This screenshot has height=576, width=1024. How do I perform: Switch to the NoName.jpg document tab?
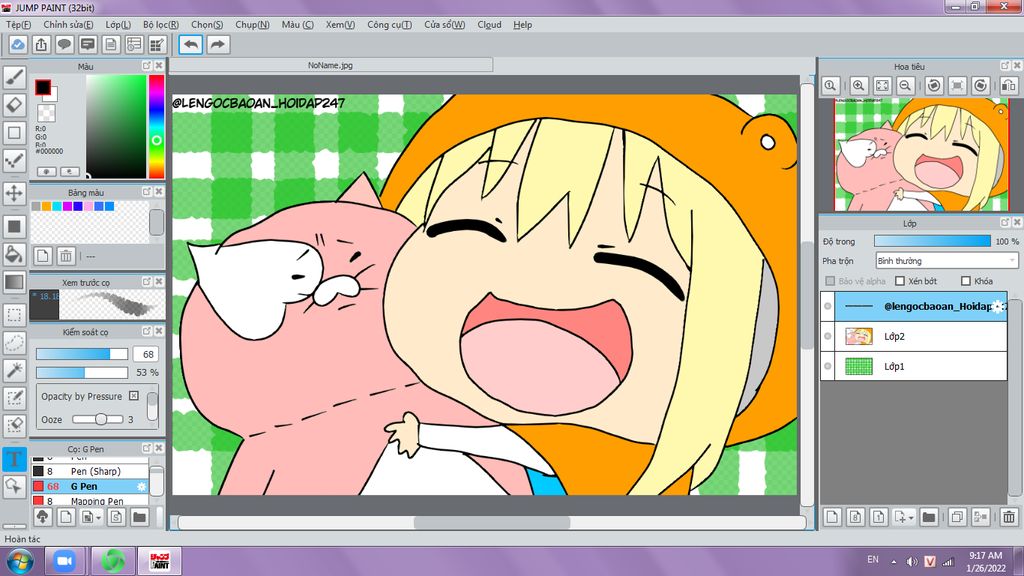(330, 65)
